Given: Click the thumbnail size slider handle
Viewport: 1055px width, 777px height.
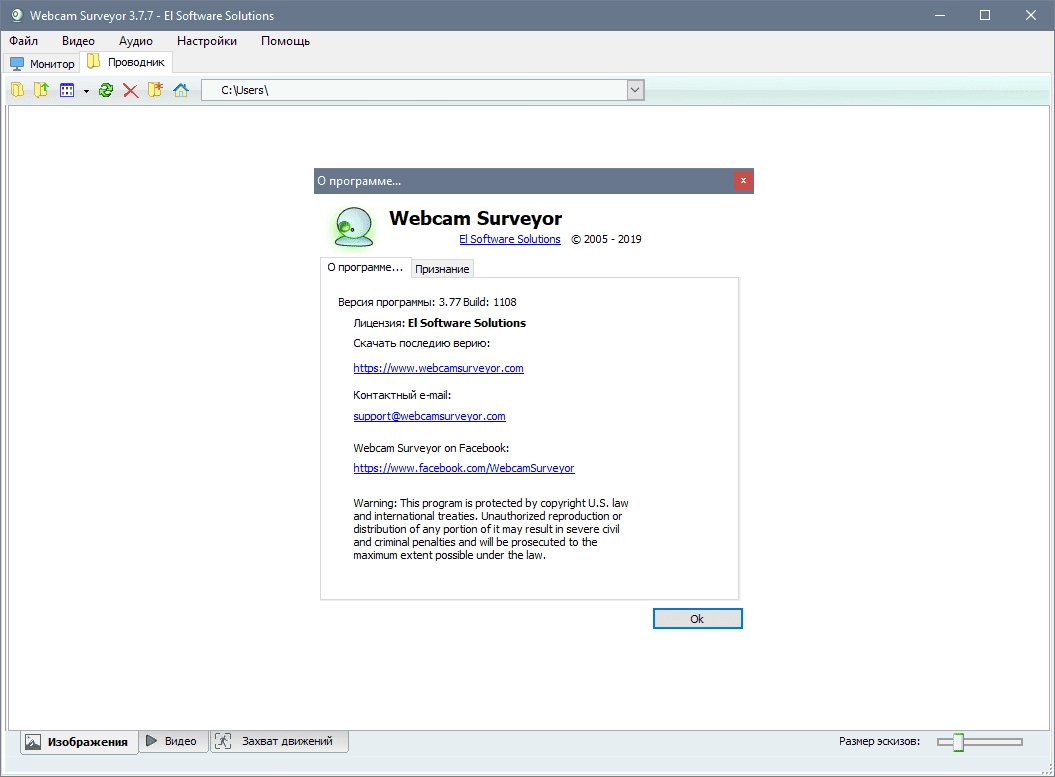Looking at the screenshot, I should [958, 742].
